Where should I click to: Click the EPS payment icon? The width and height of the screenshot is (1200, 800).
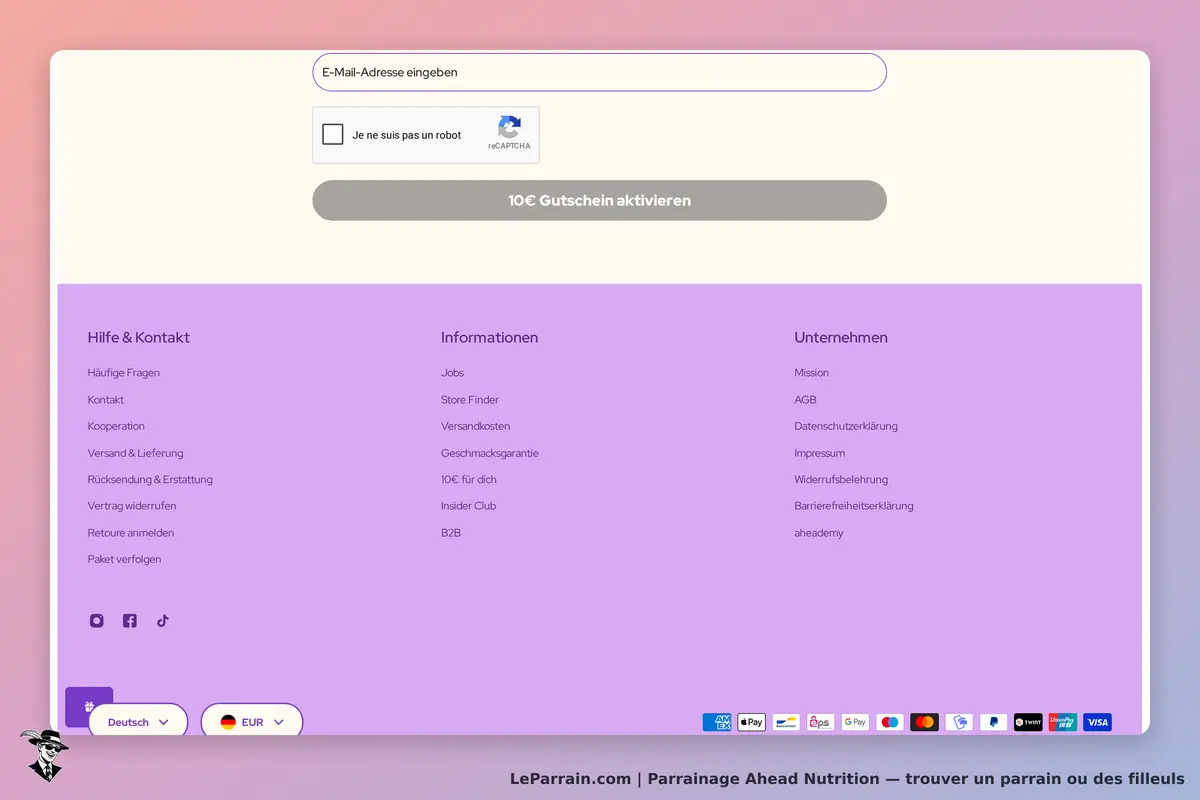coord(821,722)
